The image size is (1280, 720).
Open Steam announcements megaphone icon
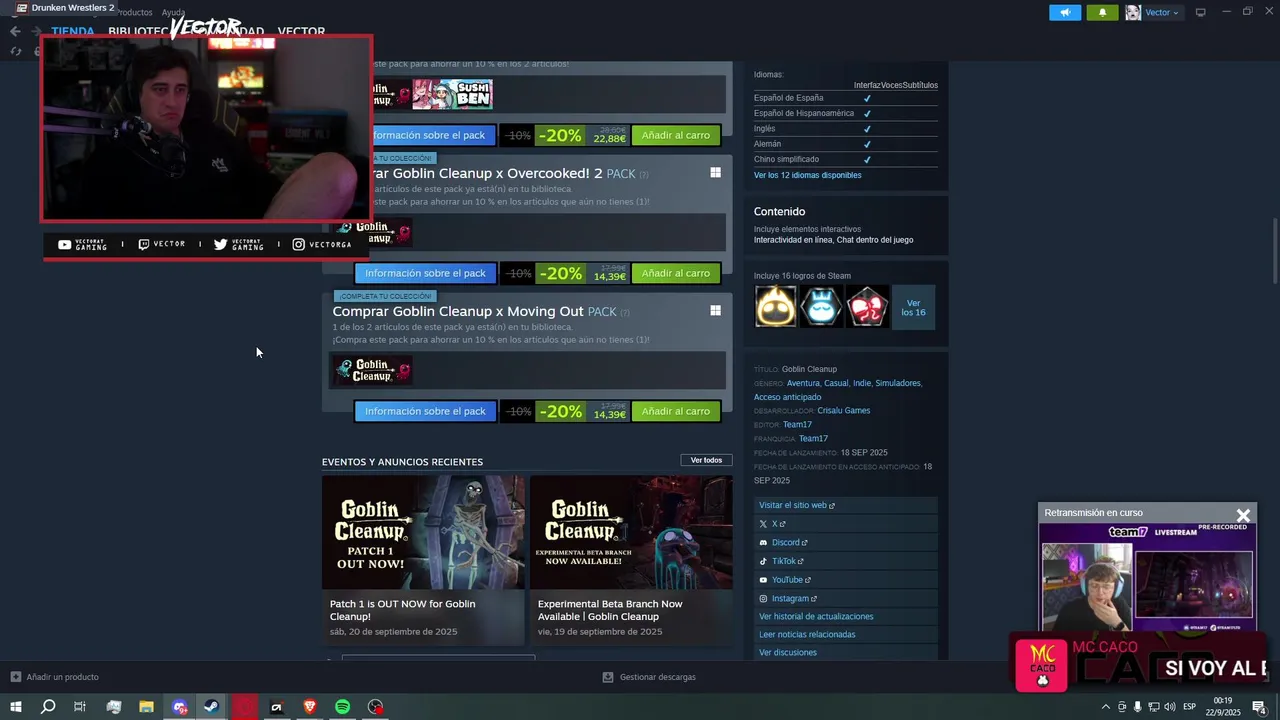[x=1065, y=12]
